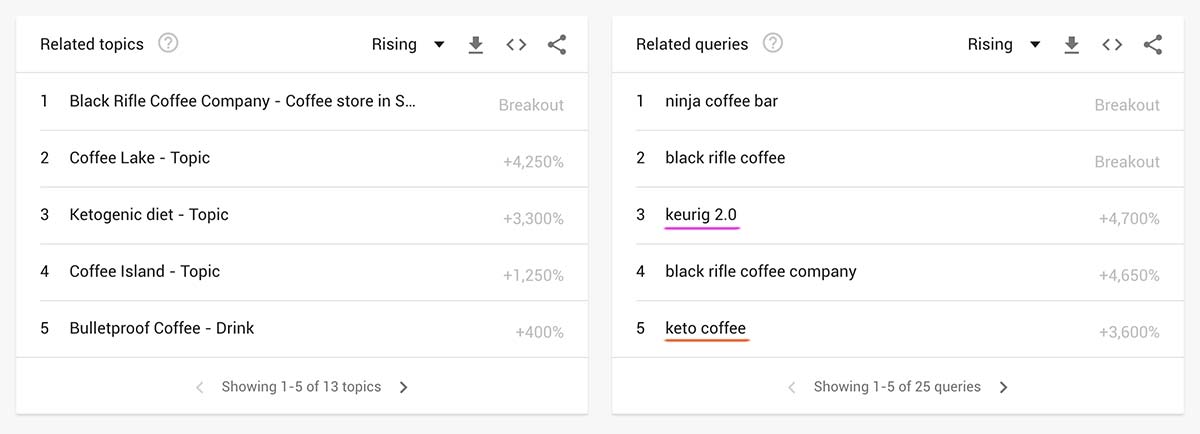Open black rifle coffee company query
This screenshot has height=434, width=1200.
(x=761, y=272)
